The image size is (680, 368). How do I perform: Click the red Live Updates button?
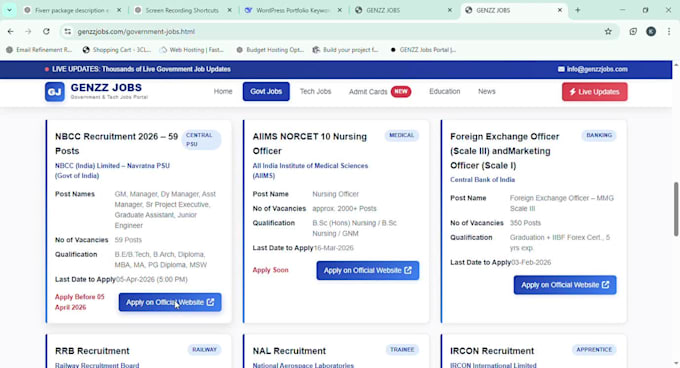click(595, 92)
